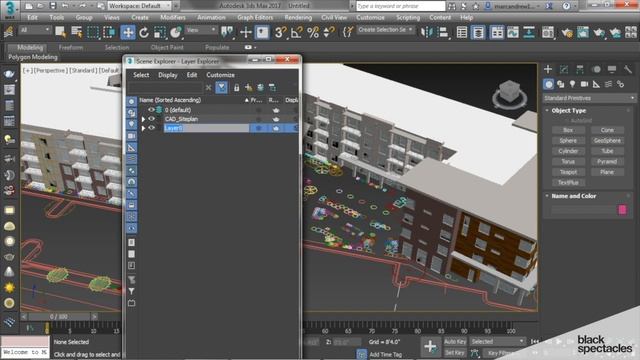Switch to the Modify panel tab
Viewport: 640px width, 360px height.
coord(564,69)
